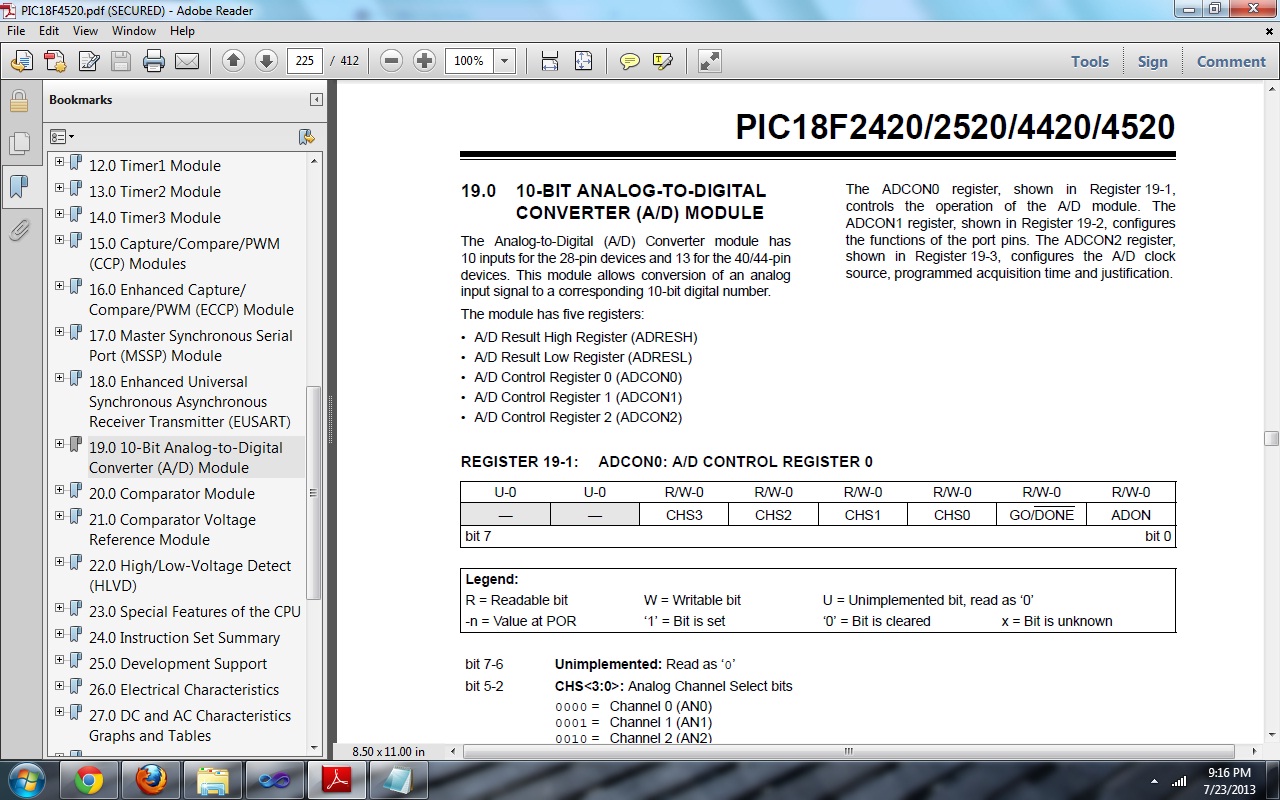This screenshot has height=800, width=1280.
Task: Expand the 20.0 Comparator Module node
Action: pyautogui.click(x=60, y=490)
